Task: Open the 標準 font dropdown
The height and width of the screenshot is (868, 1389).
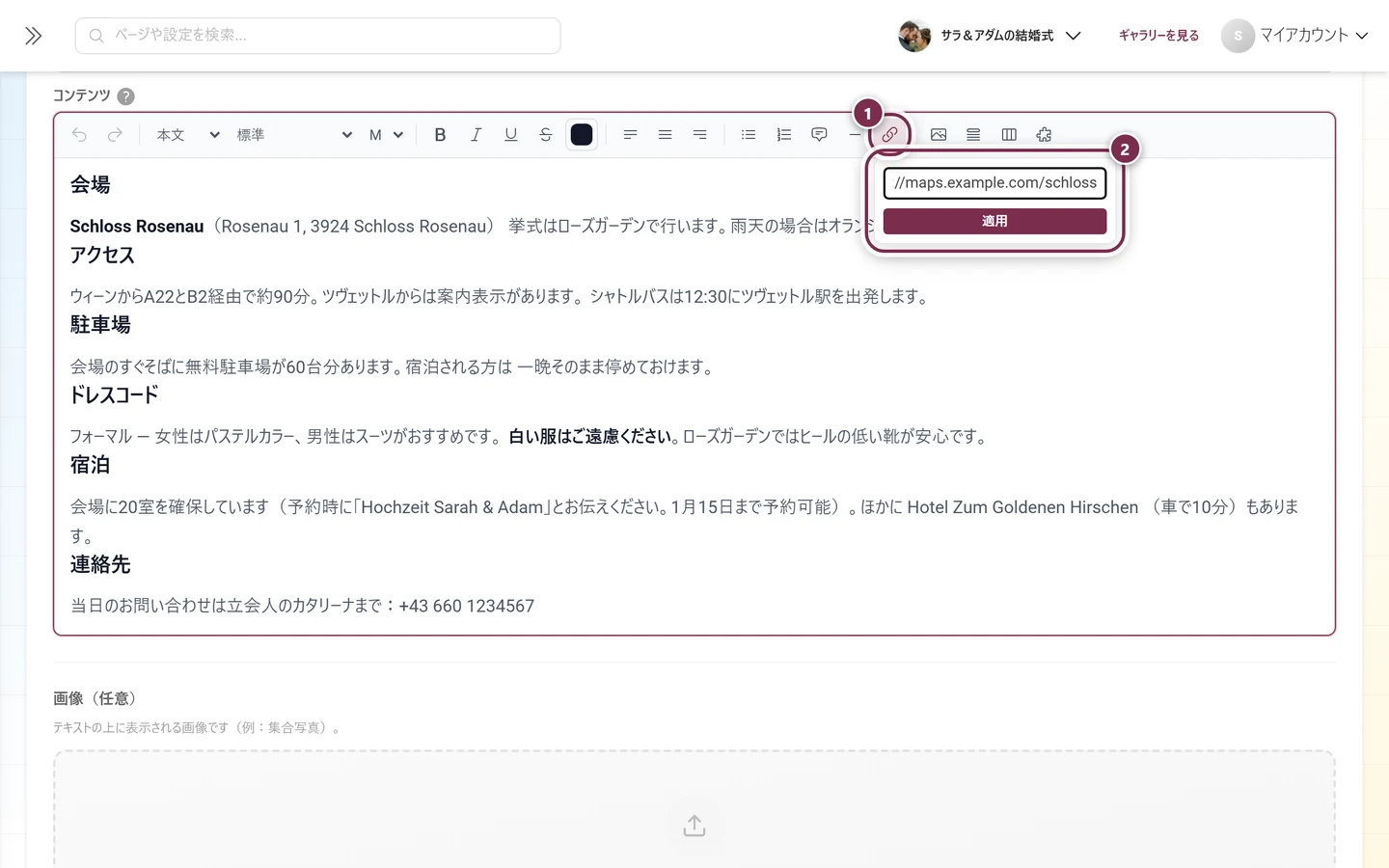Action: click(x=294, y=135)
